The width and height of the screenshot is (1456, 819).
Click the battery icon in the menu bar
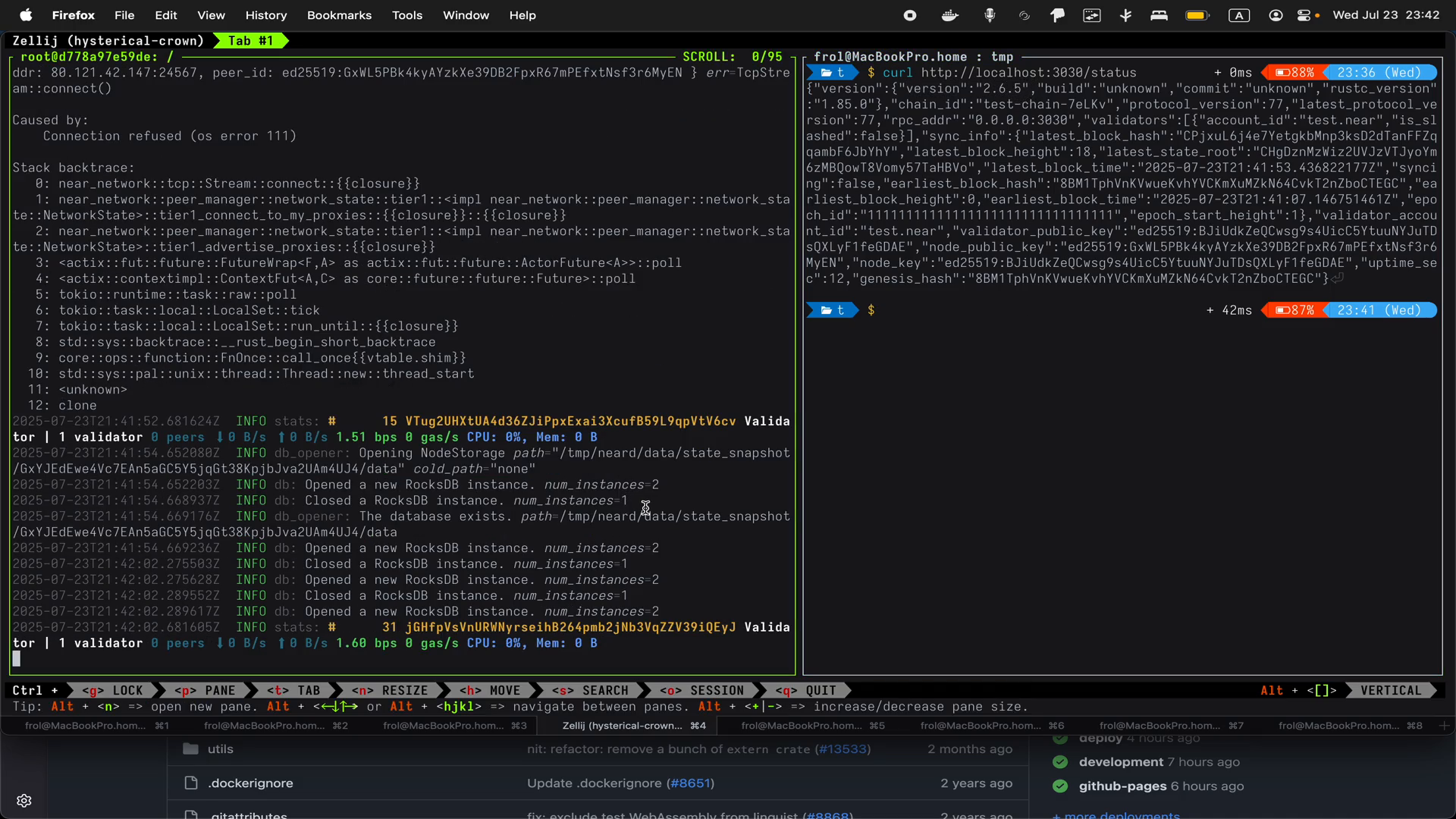coord(1197,15)
